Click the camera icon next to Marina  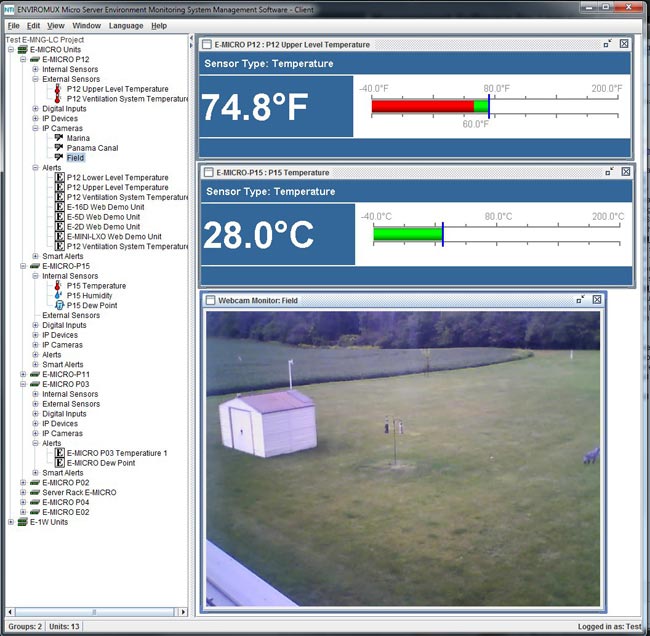tap(59, 138)
